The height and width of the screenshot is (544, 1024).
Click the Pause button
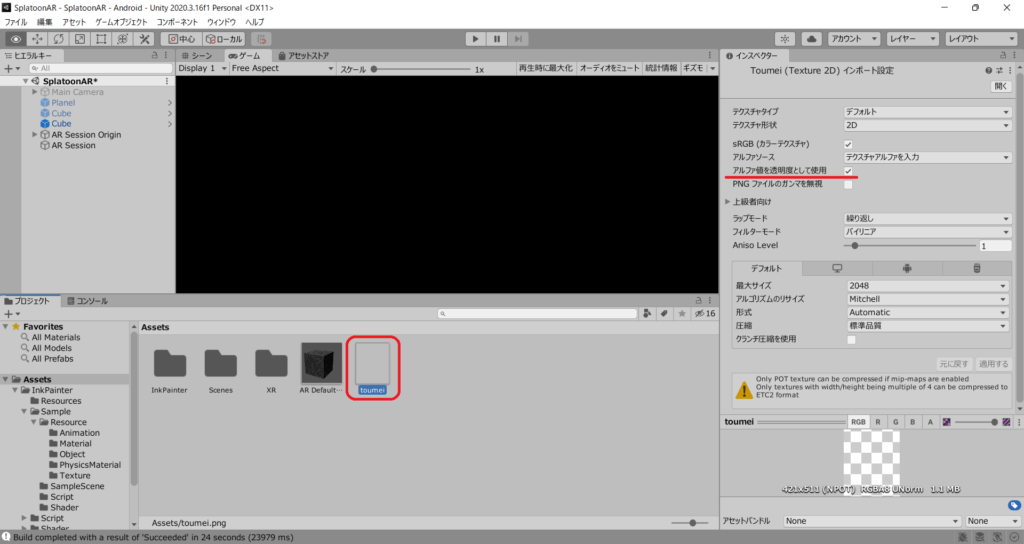(497, 39)
